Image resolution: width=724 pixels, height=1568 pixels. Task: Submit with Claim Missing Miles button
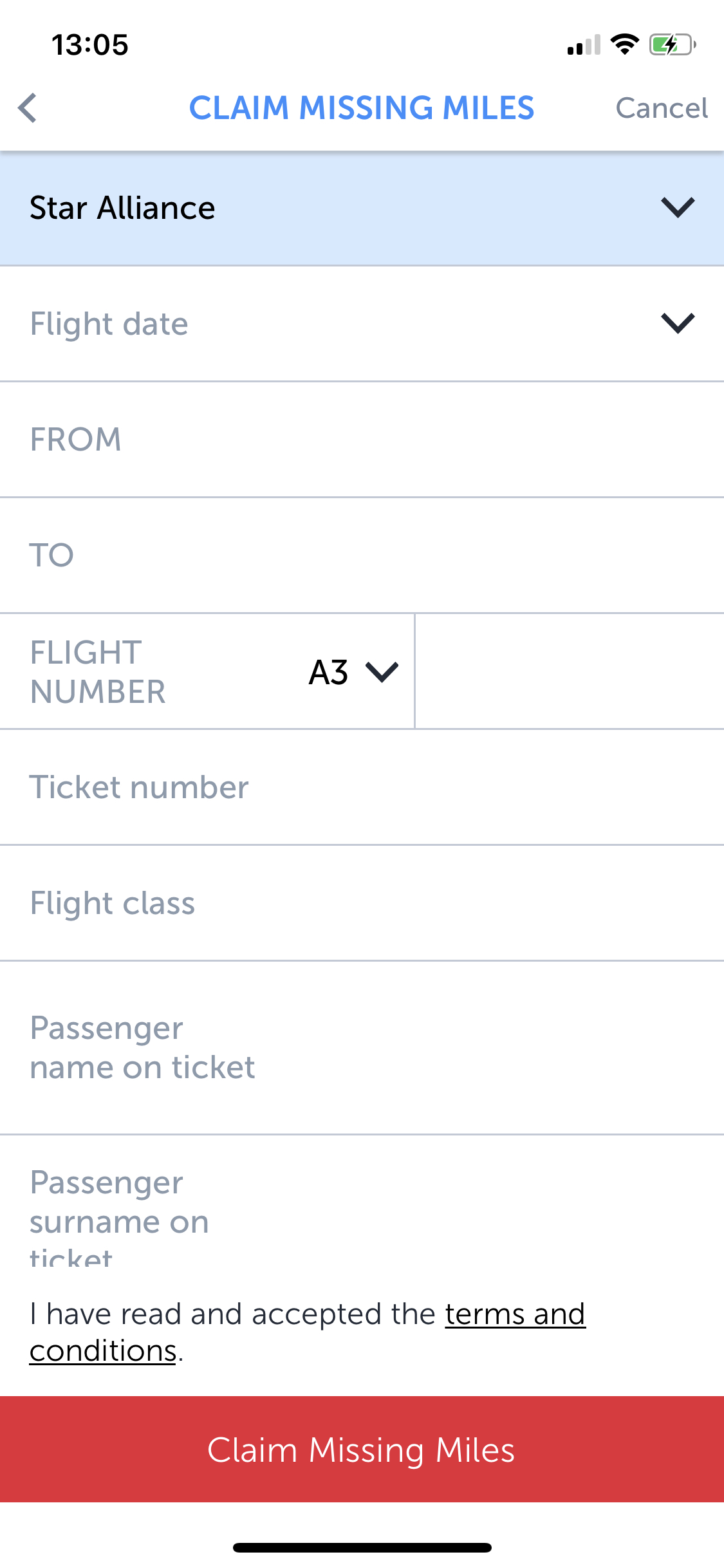pos(362,1450)
